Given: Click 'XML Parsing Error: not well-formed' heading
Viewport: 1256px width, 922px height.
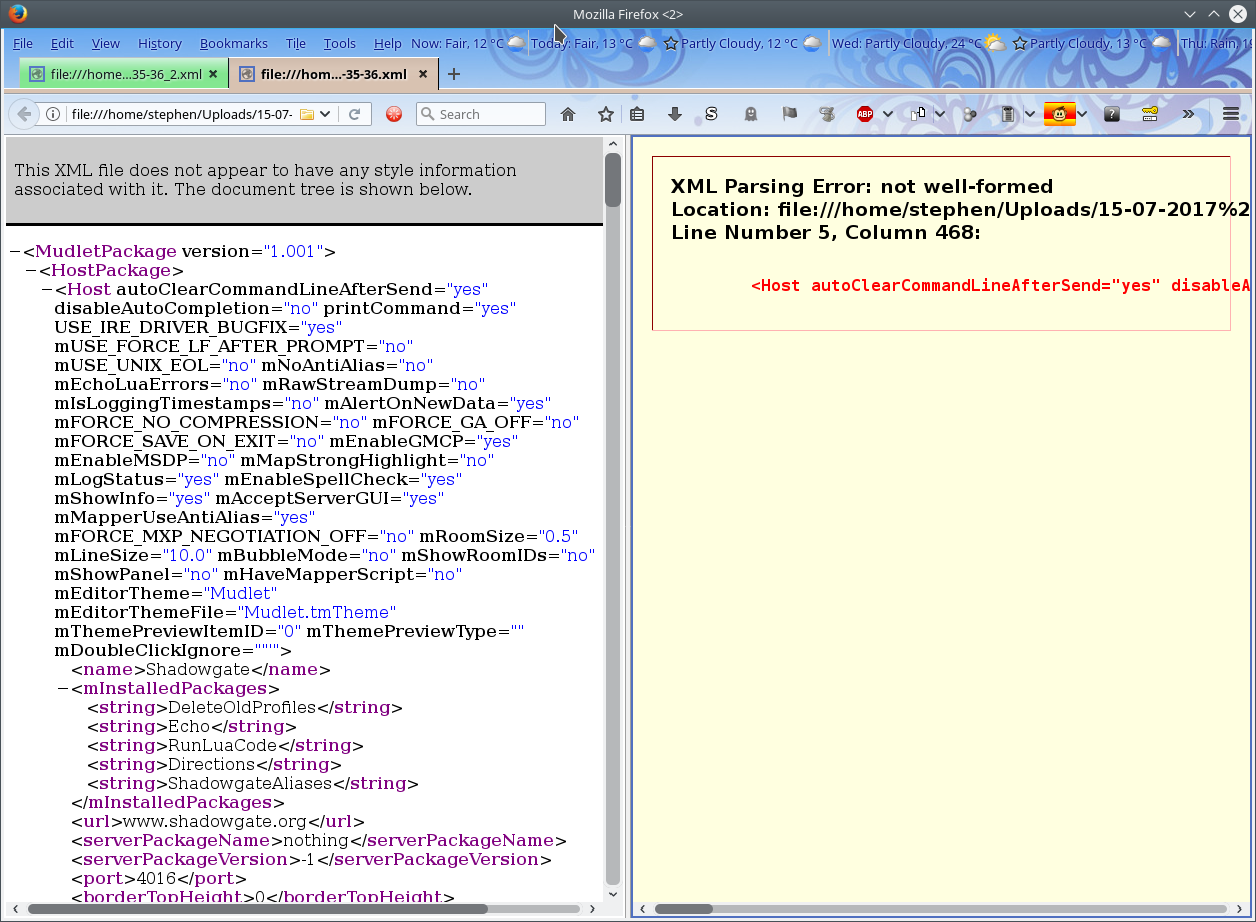Looking at the screenshot, I should click(862, 186).
